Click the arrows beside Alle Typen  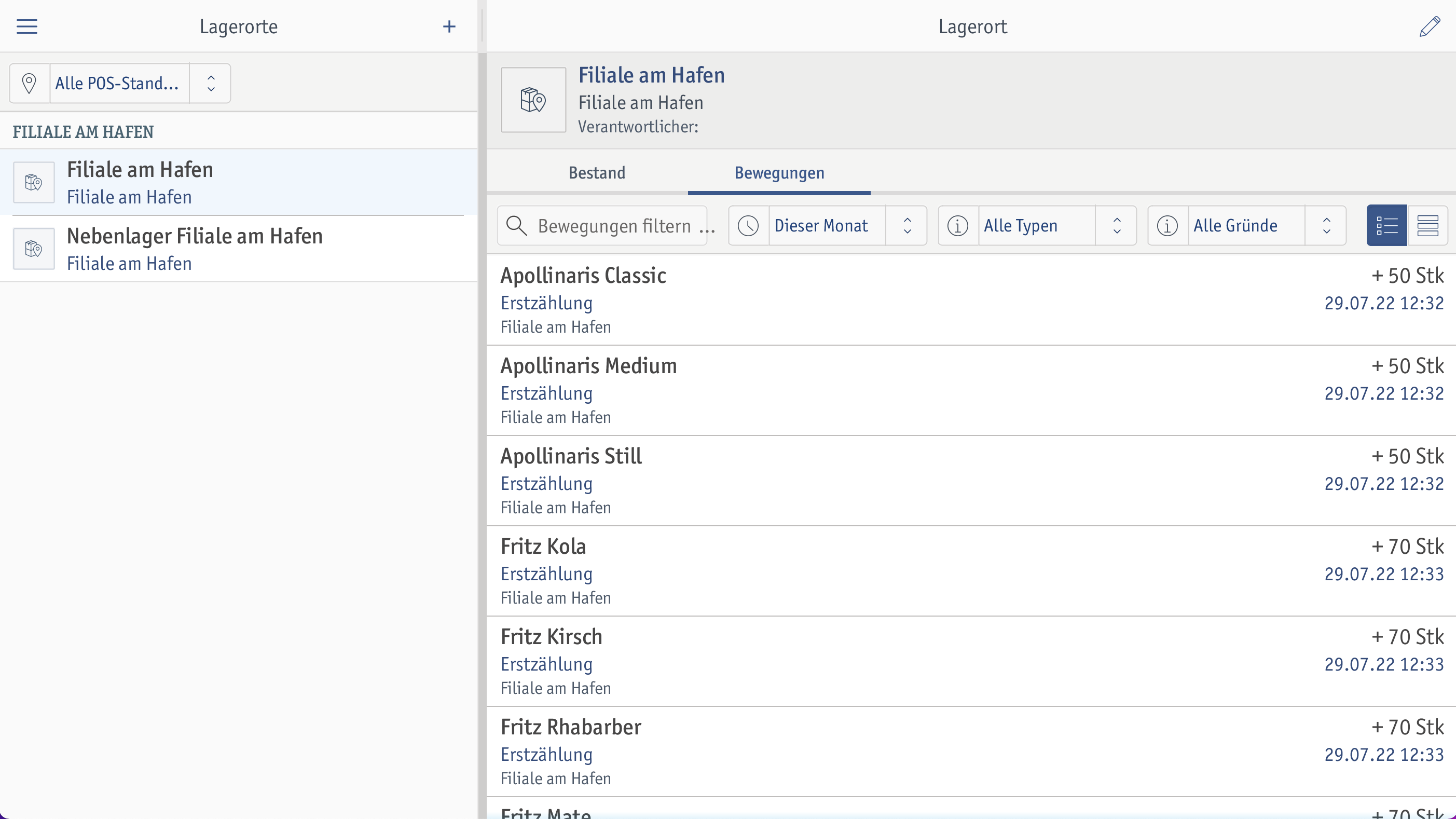coord(1116,226)
